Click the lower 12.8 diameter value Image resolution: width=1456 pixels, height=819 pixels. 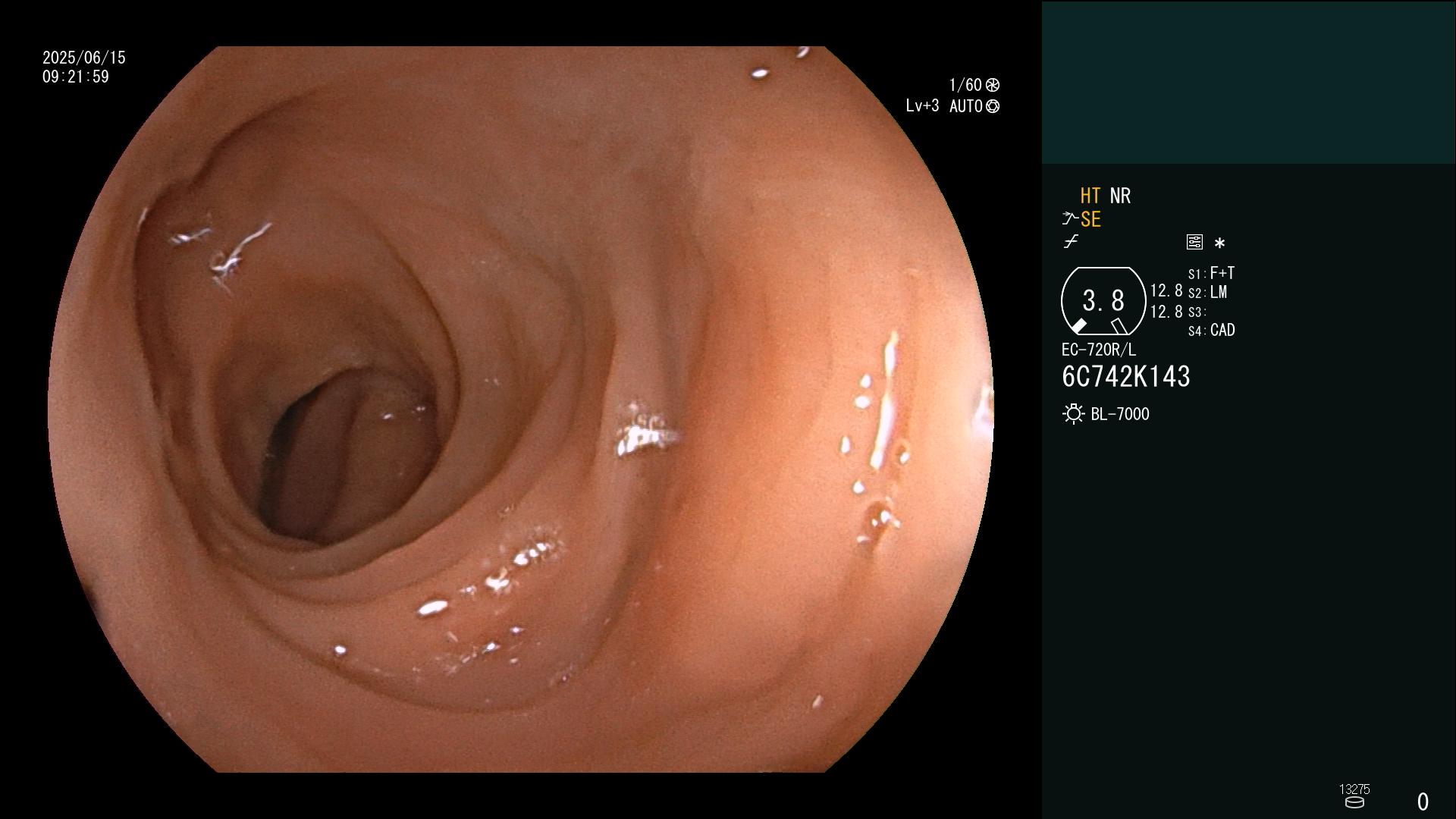[1166, 312]
